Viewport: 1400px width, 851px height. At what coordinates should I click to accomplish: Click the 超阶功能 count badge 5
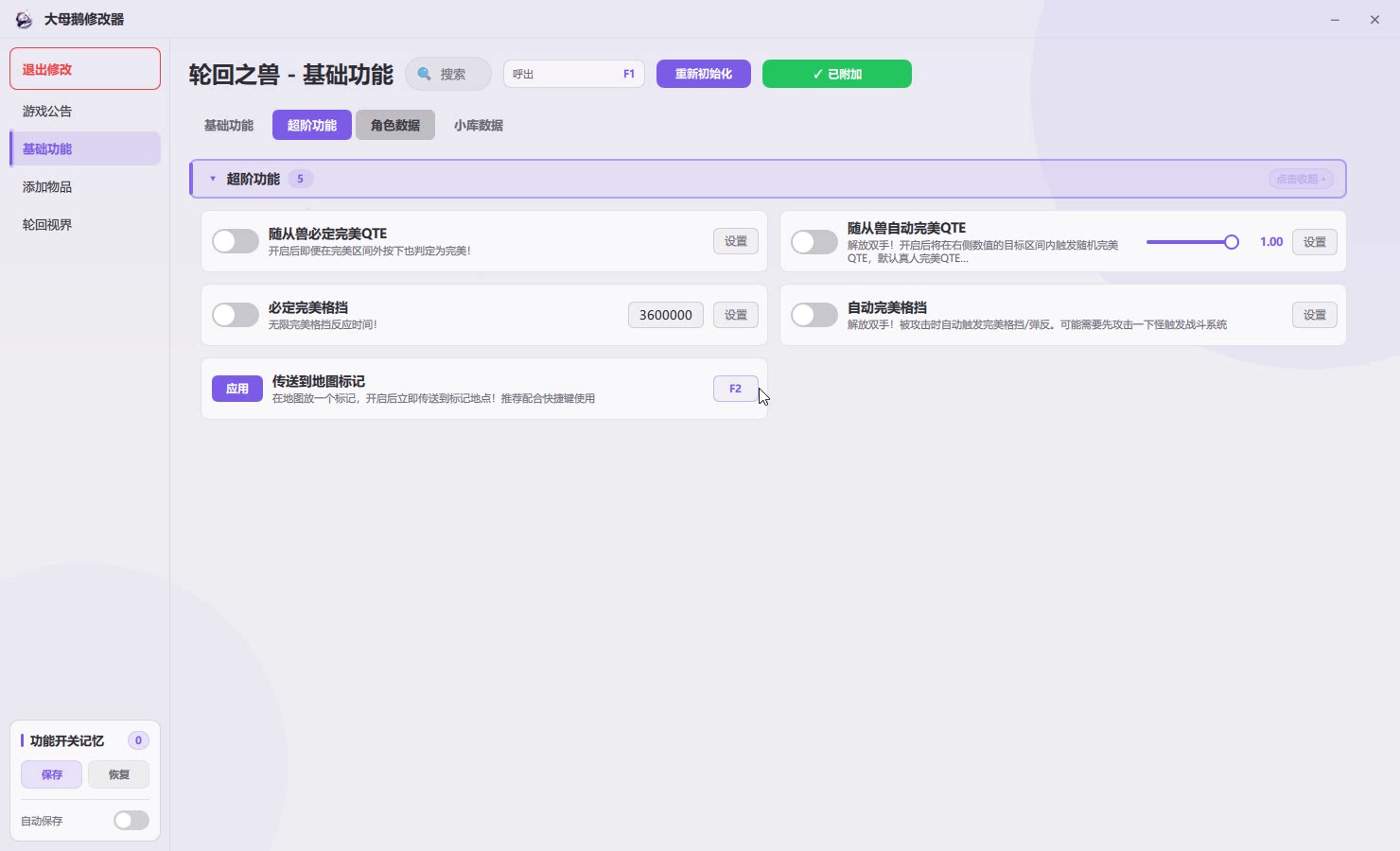coord(300,179)
